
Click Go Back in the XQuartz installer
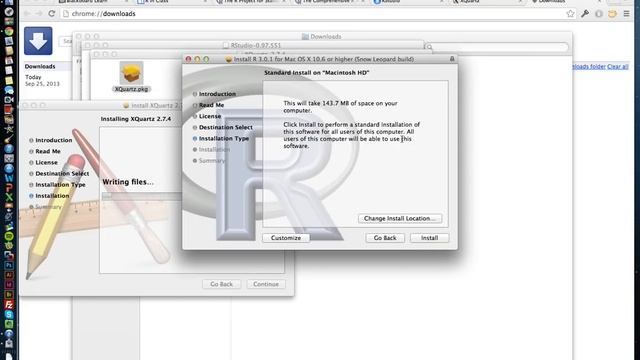[221, 284]
